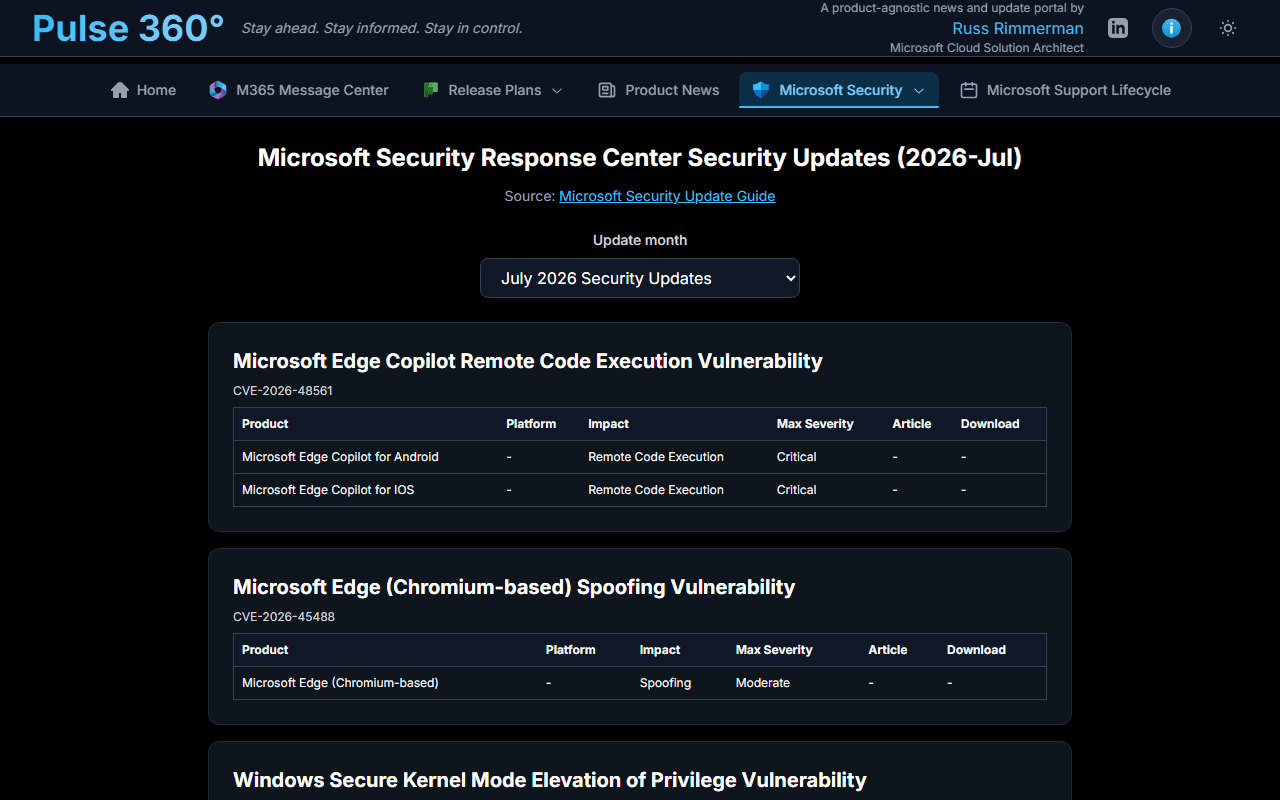Screen dimensions: 1280x800
Task: Click the Microsoft Edge Copilot for IOS cell
Action: coord(328,490)
